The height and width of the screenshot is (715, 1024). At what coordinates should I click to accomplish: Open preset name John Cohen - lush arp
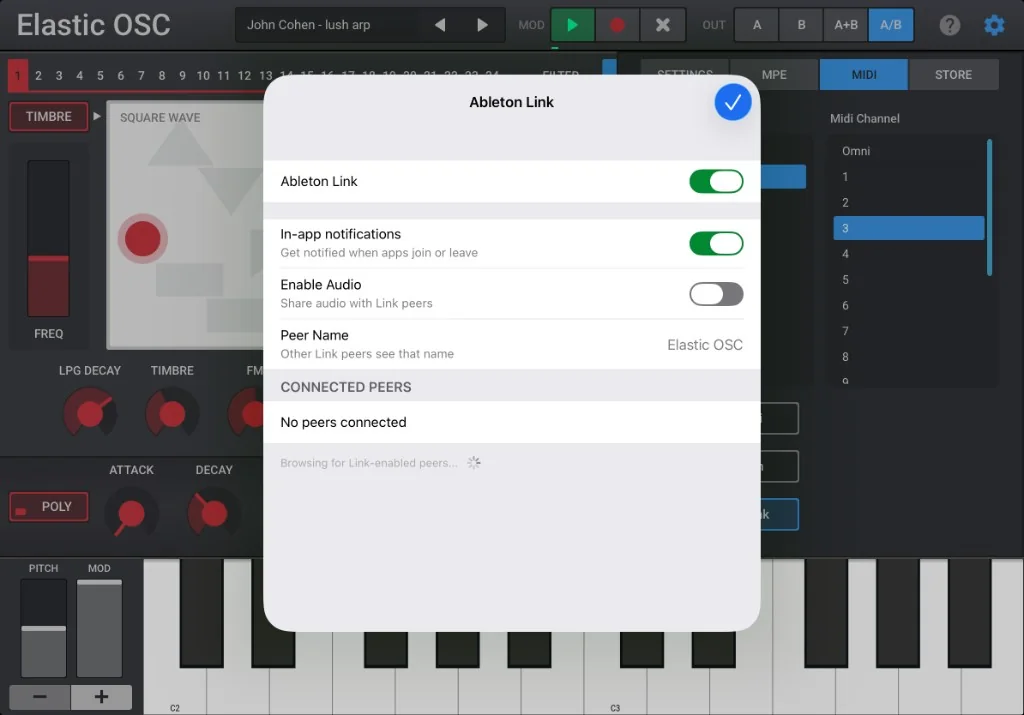click(308, 25)
